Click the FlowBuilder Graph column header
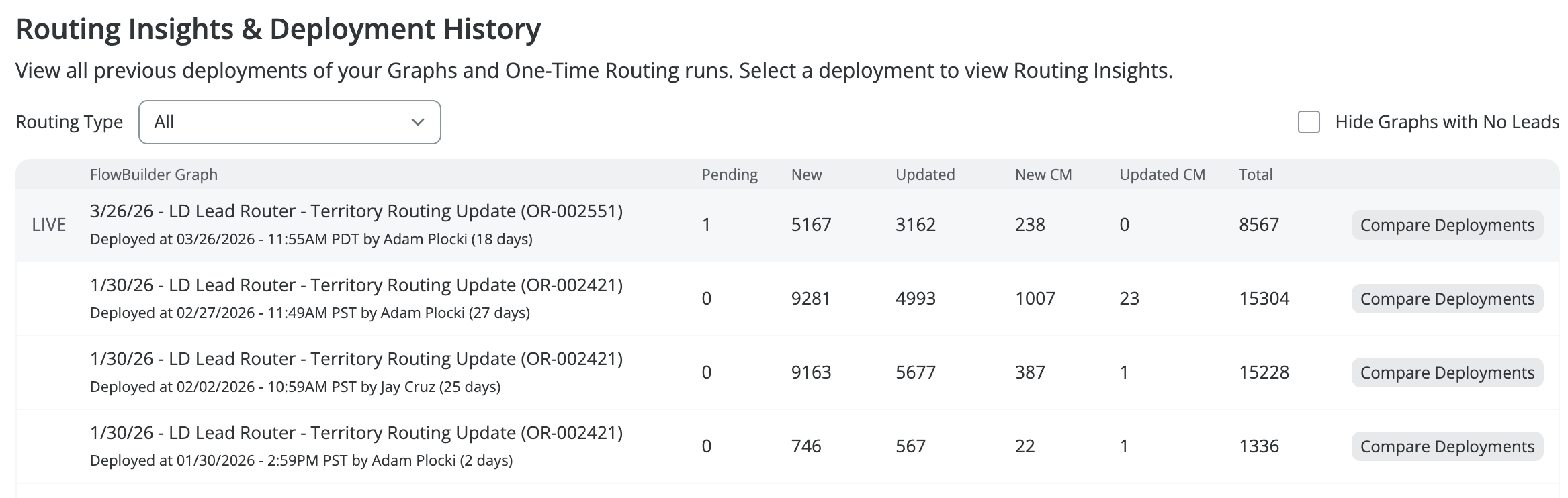This screenshot has height=498, width=1568. click(x=153, y=175)
